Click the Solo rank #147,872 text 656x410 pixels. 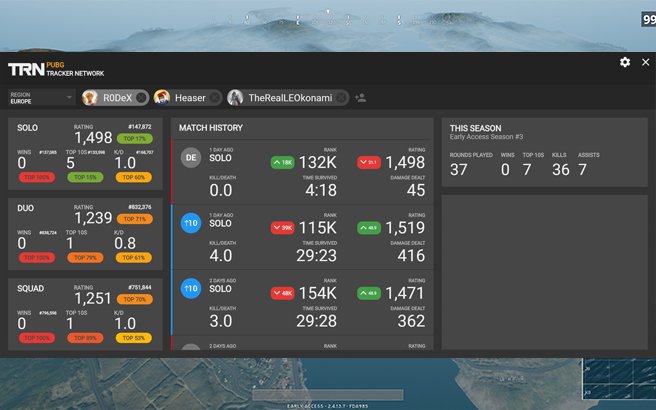click(x=140, y=127)
